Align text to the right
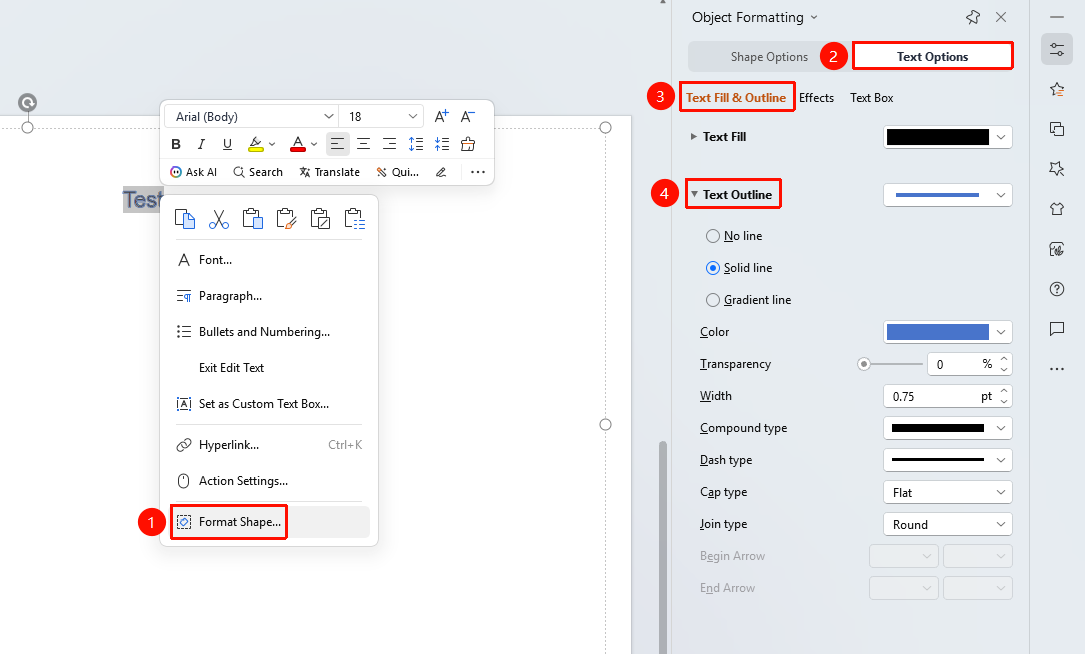Viewport: 1085px width, 654px height. coord(390,144)
